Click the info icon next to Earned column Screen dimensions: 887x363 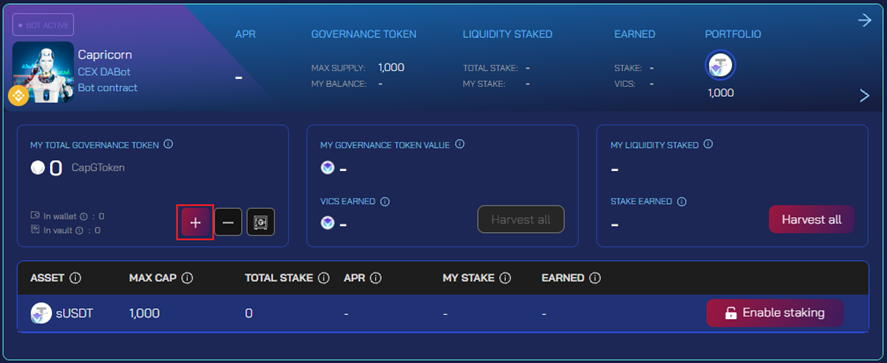595,278
